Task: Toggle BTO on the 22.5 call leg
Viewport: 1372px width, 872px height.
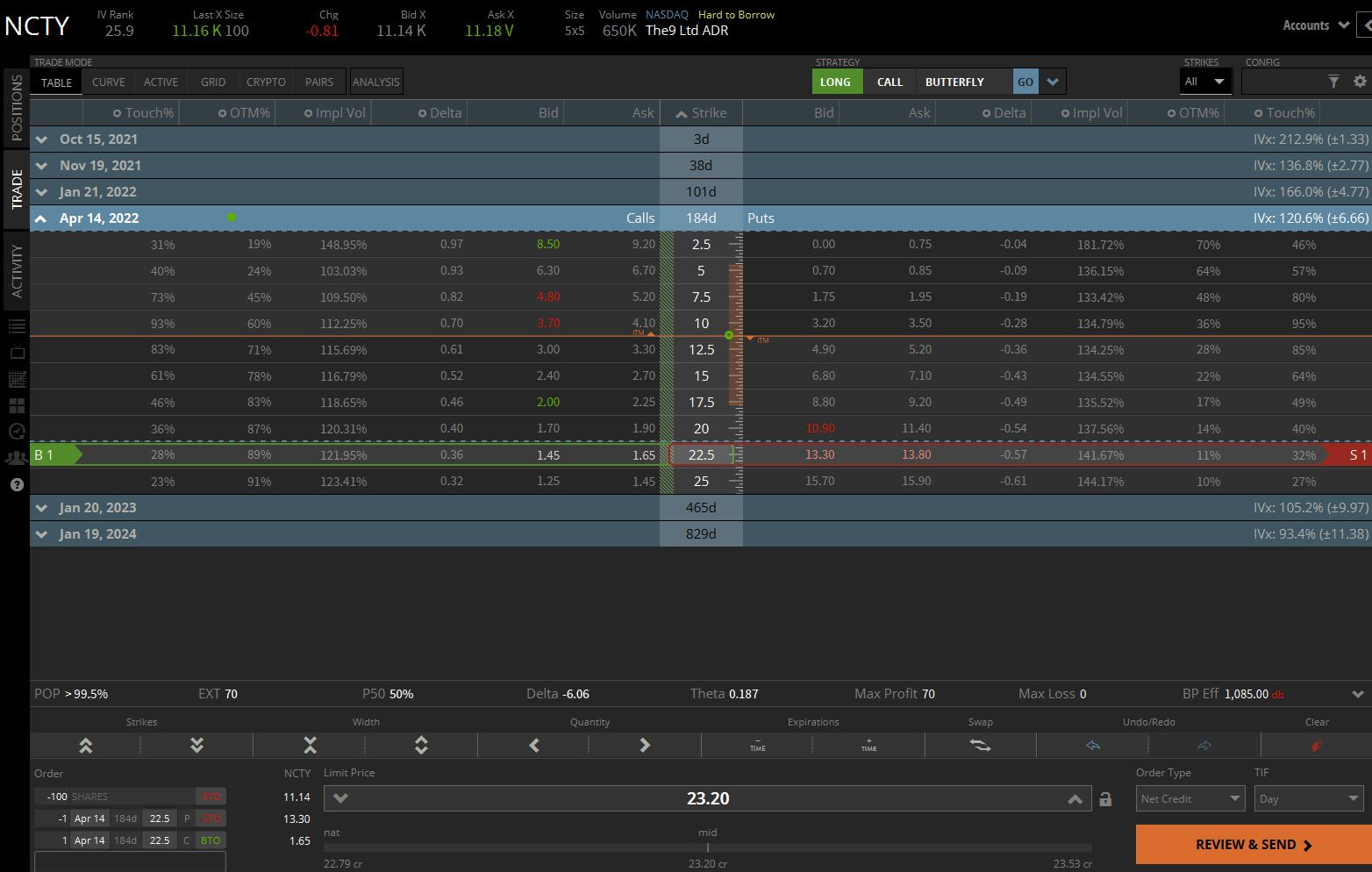Action: tap(211, 840)
